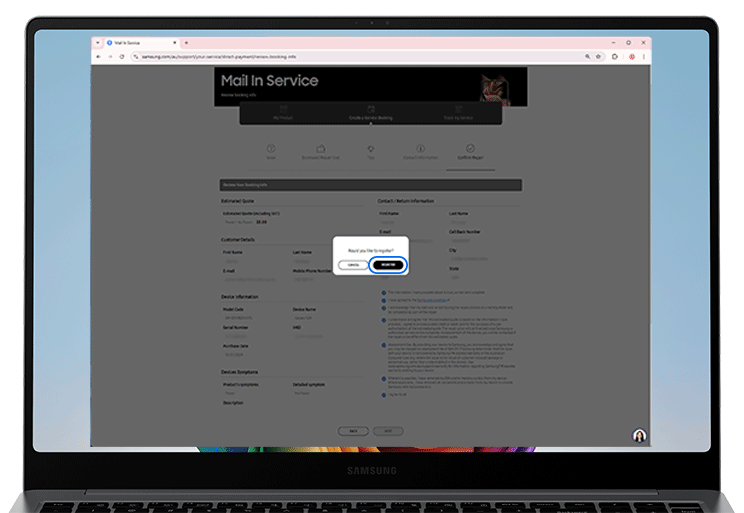This screenshot has height=513, width=744.
Task: Open the Terms and Conditions link
Action: (433, 300)
